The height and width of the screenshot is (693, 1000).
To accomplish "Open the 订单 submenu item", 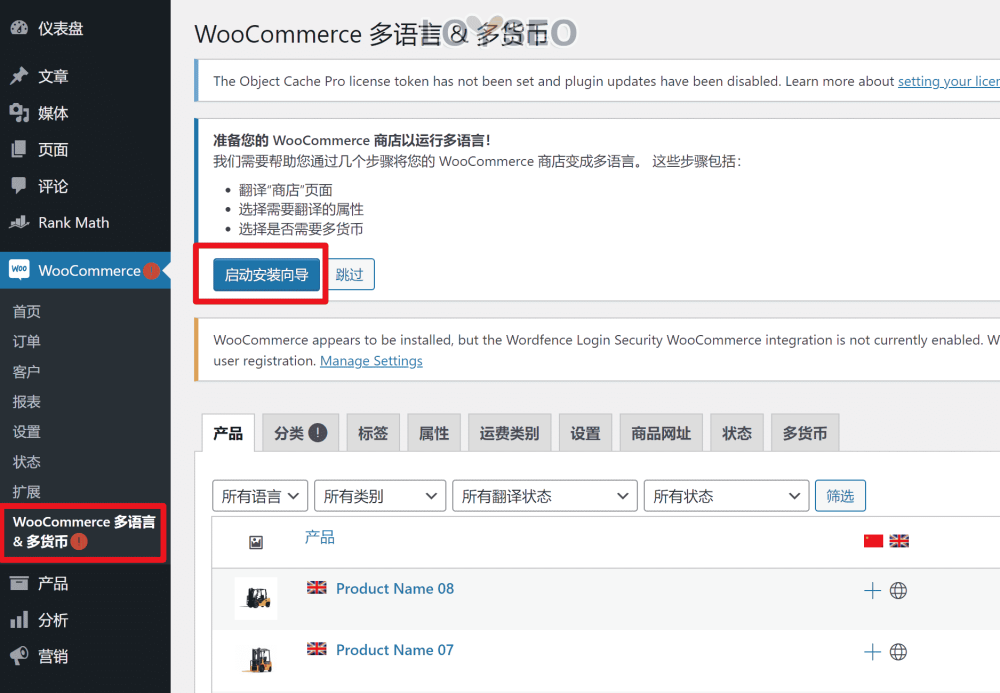I will (27, 341).
